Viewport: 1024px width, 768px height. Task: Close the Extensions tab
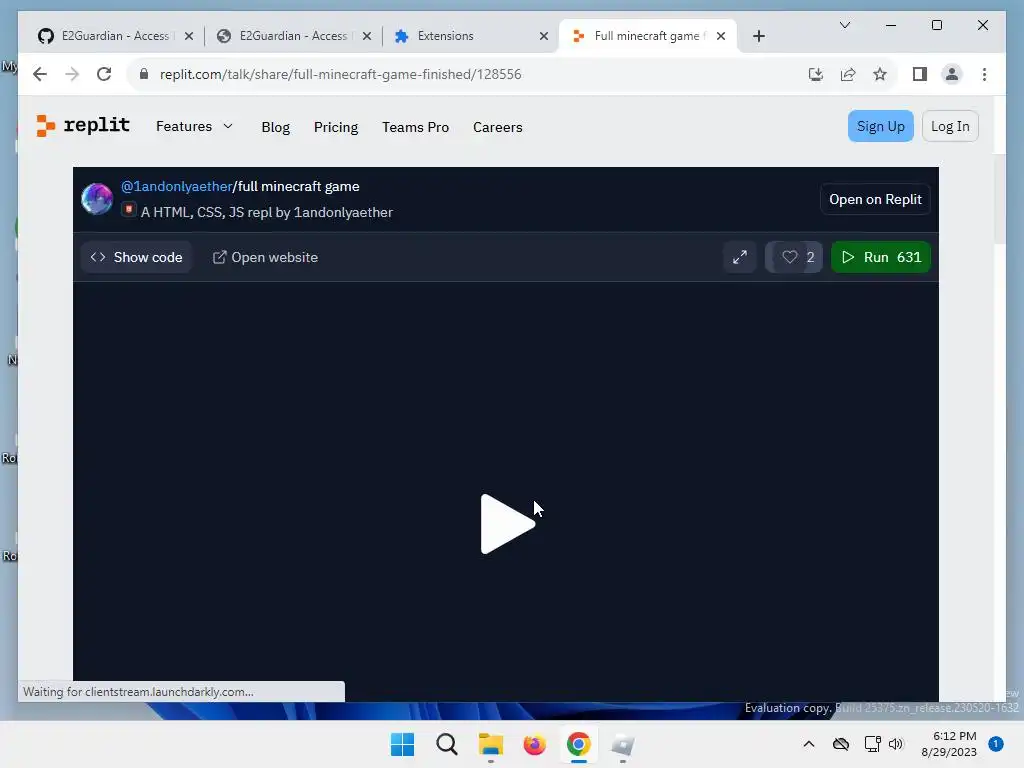pyautogui.click(x=544, y=36)
